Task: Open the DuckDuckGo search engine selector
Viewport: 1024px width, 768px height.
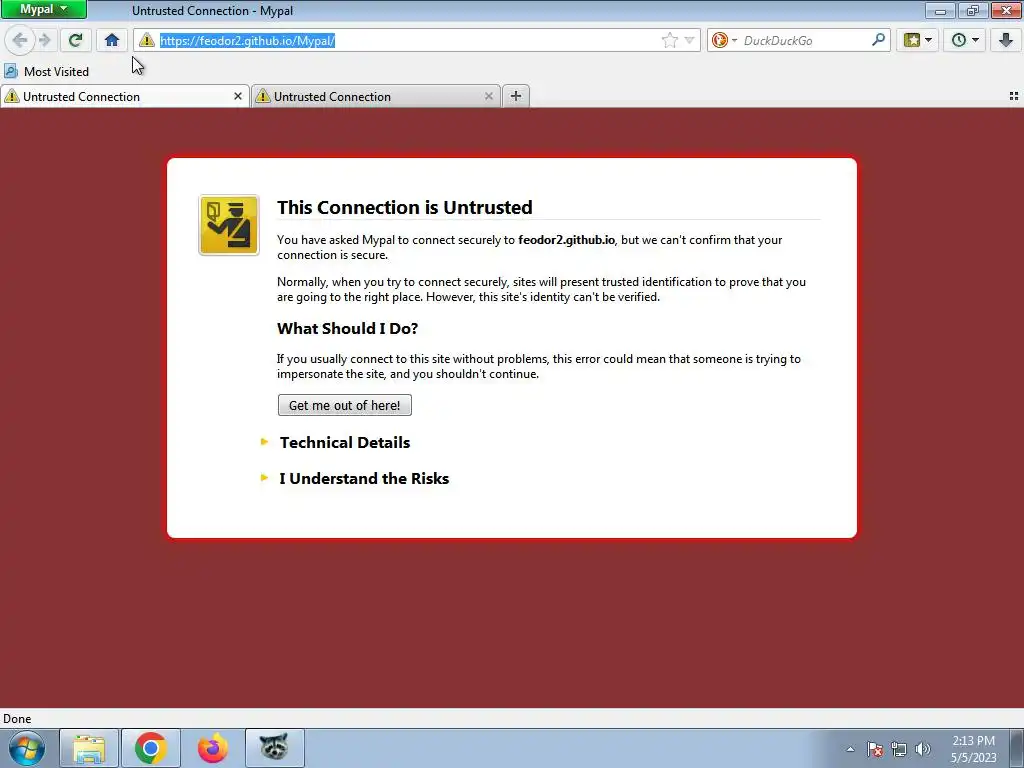Action: click(x=724, y=40)
